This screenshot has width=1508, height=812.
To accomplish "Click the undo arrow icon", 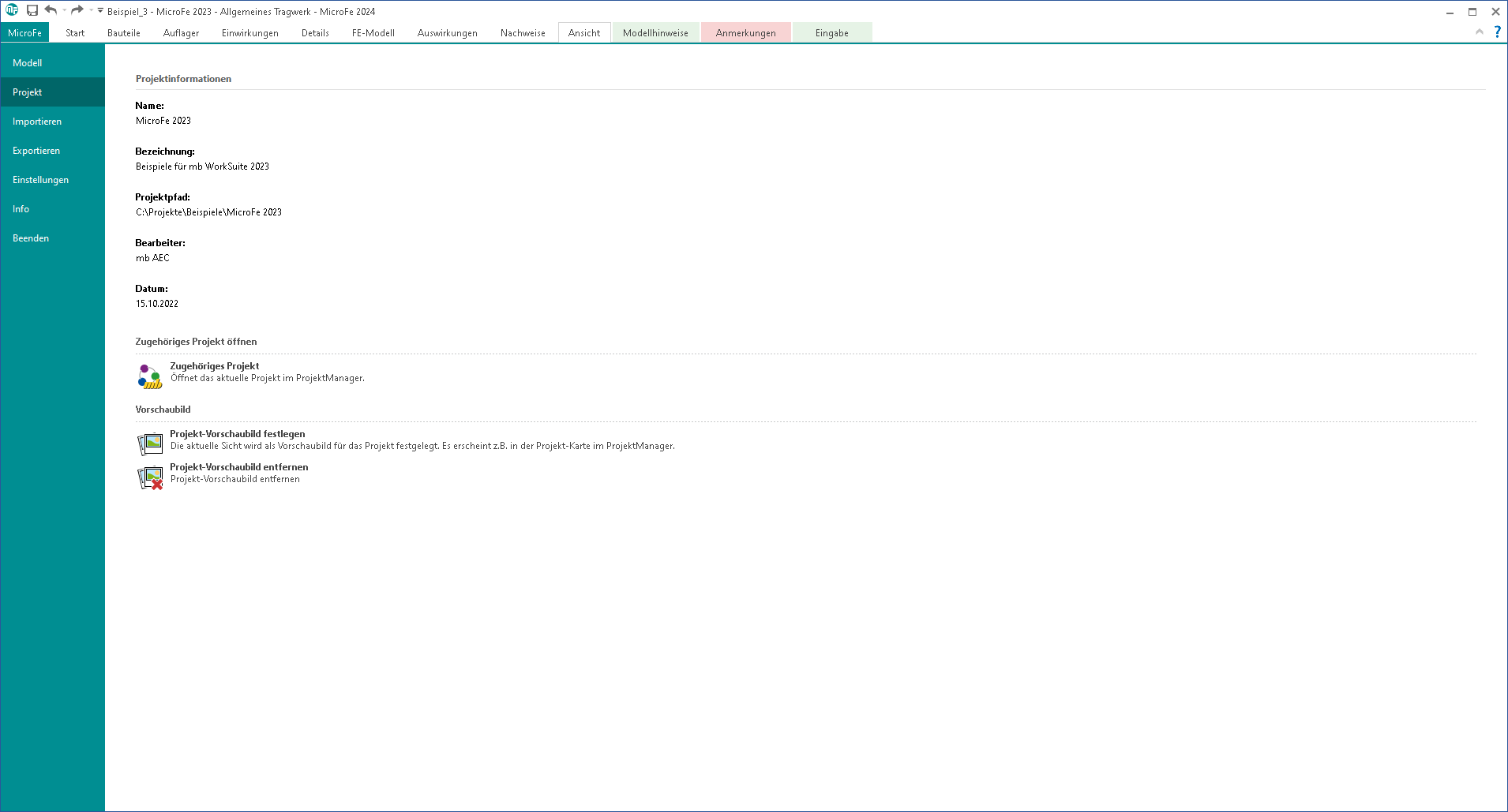I will point(51,10).
